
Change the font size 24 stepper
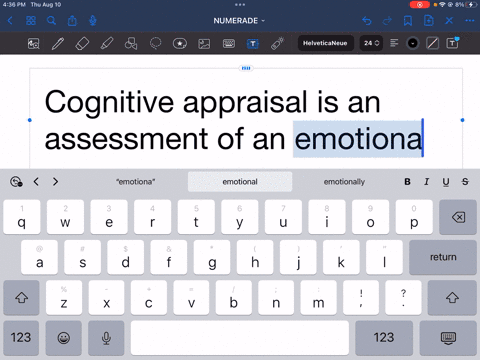[372, 43]
